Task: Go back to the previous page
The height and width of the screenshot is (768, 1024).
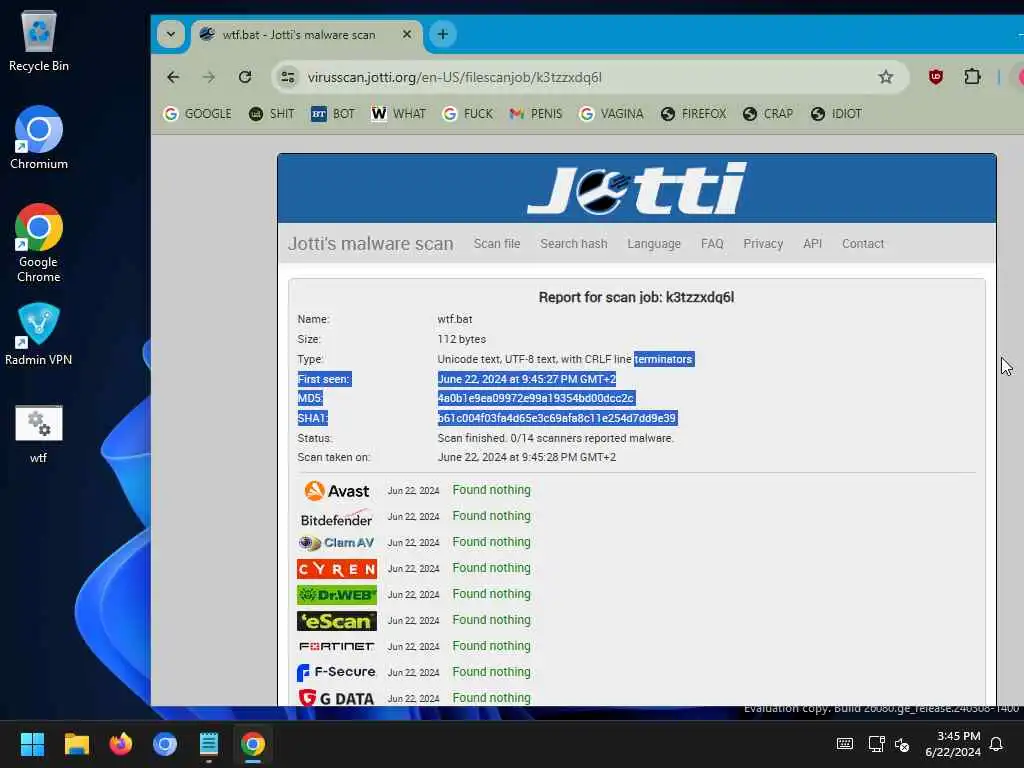Action: pos(173,77)
